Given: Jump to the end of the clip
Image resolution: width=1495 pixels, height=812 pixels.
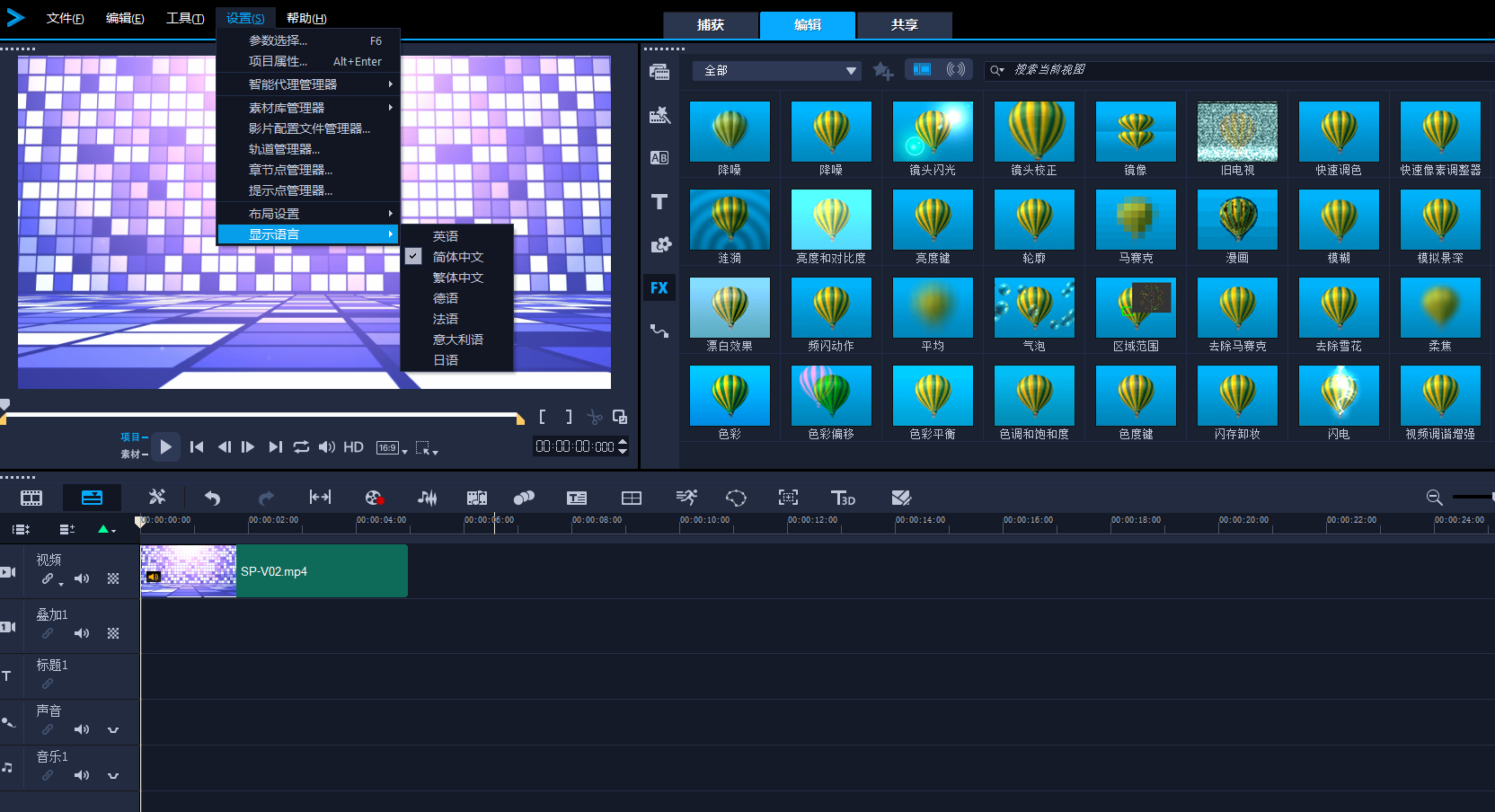Looking at the screenshot, I should [x=275, y=447].
